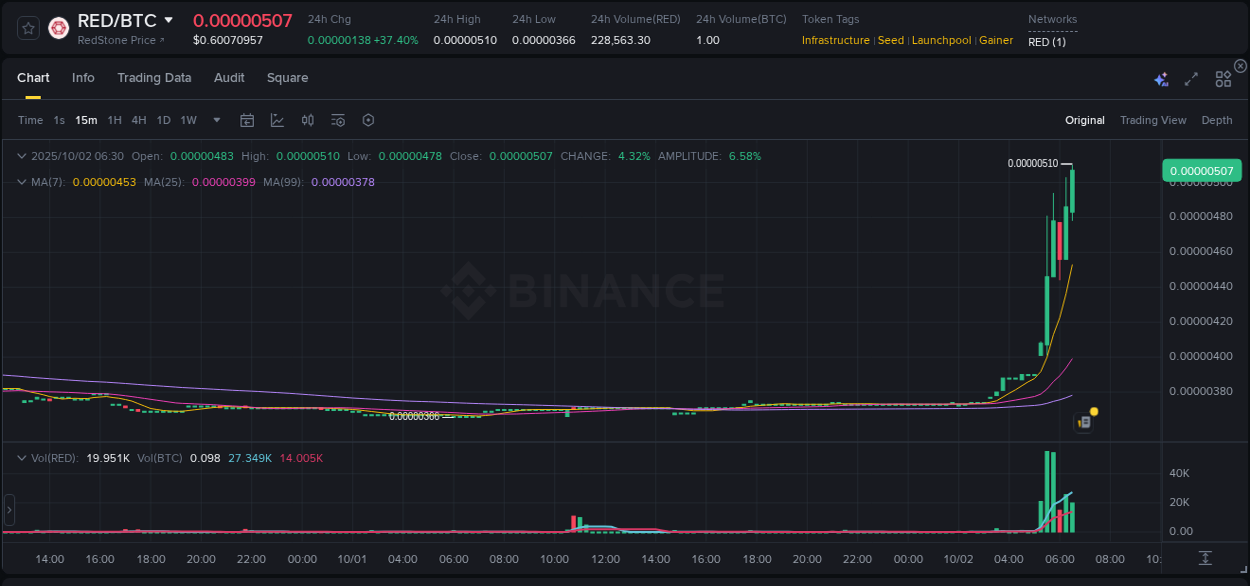
Task: Reset chart scale icon at bottom right
Action: (x=1206, y=558)
